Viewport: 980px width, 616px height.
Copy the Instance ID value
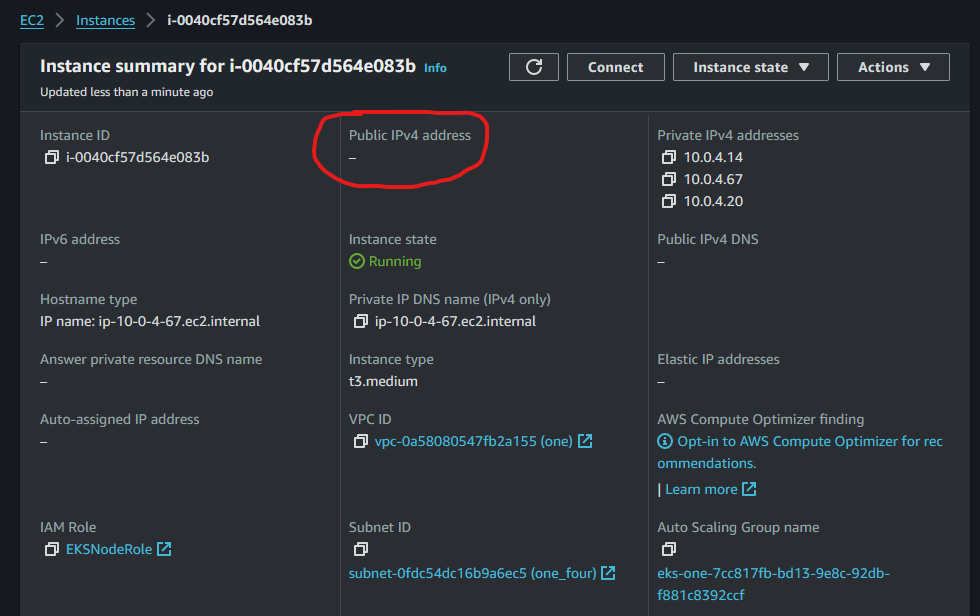click(52, 157)
